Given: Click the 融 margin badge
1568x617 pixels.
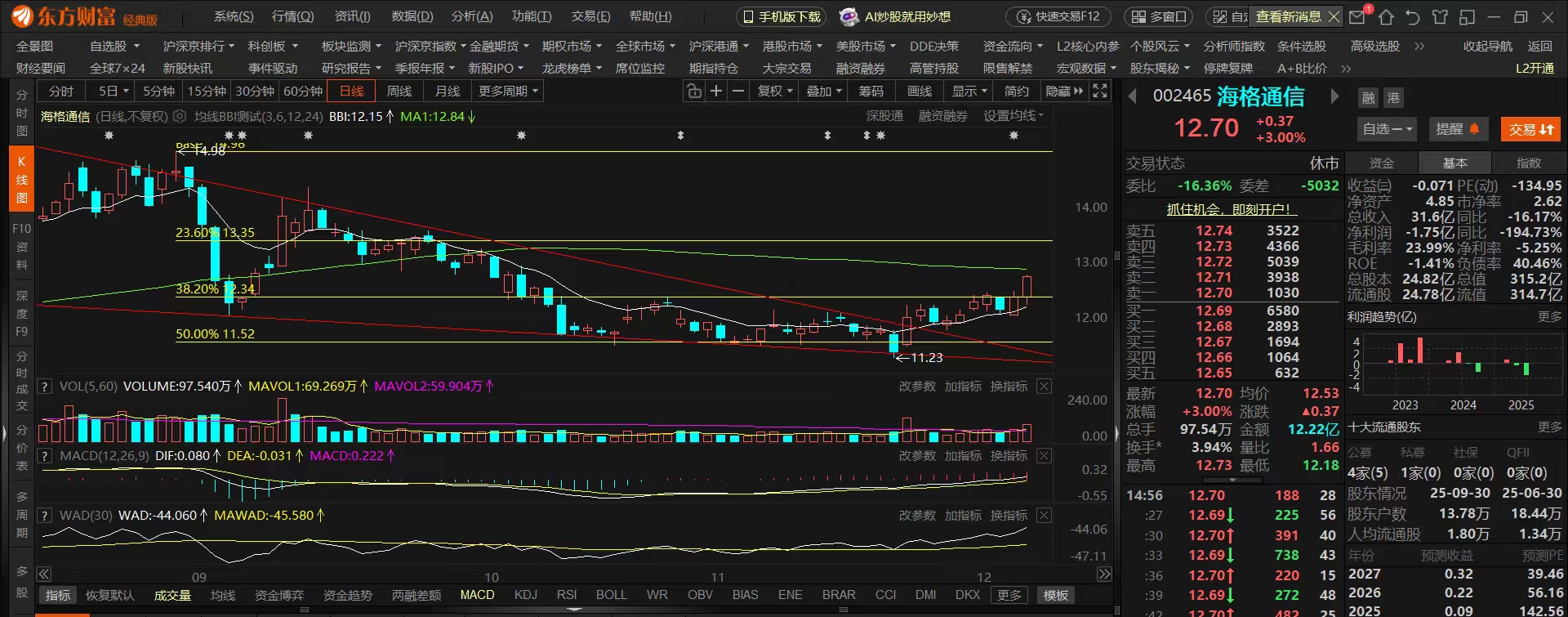Looking at the screenshot, I should tap(1369, 97).
